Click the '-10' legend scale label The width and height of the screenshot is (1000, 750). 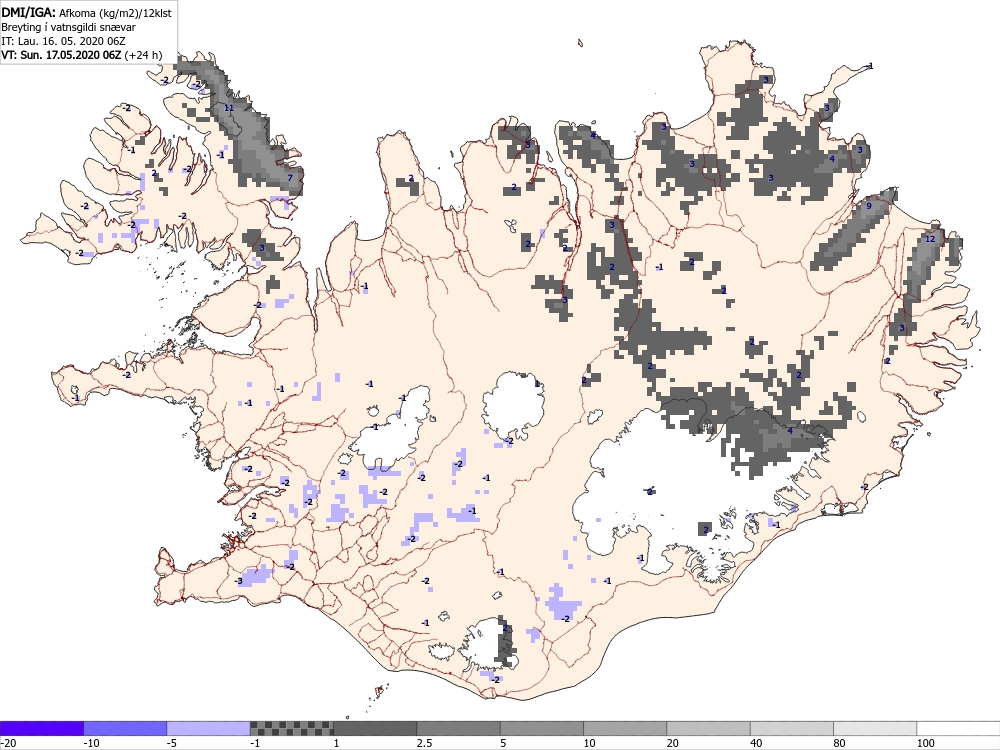click(92, 743)
